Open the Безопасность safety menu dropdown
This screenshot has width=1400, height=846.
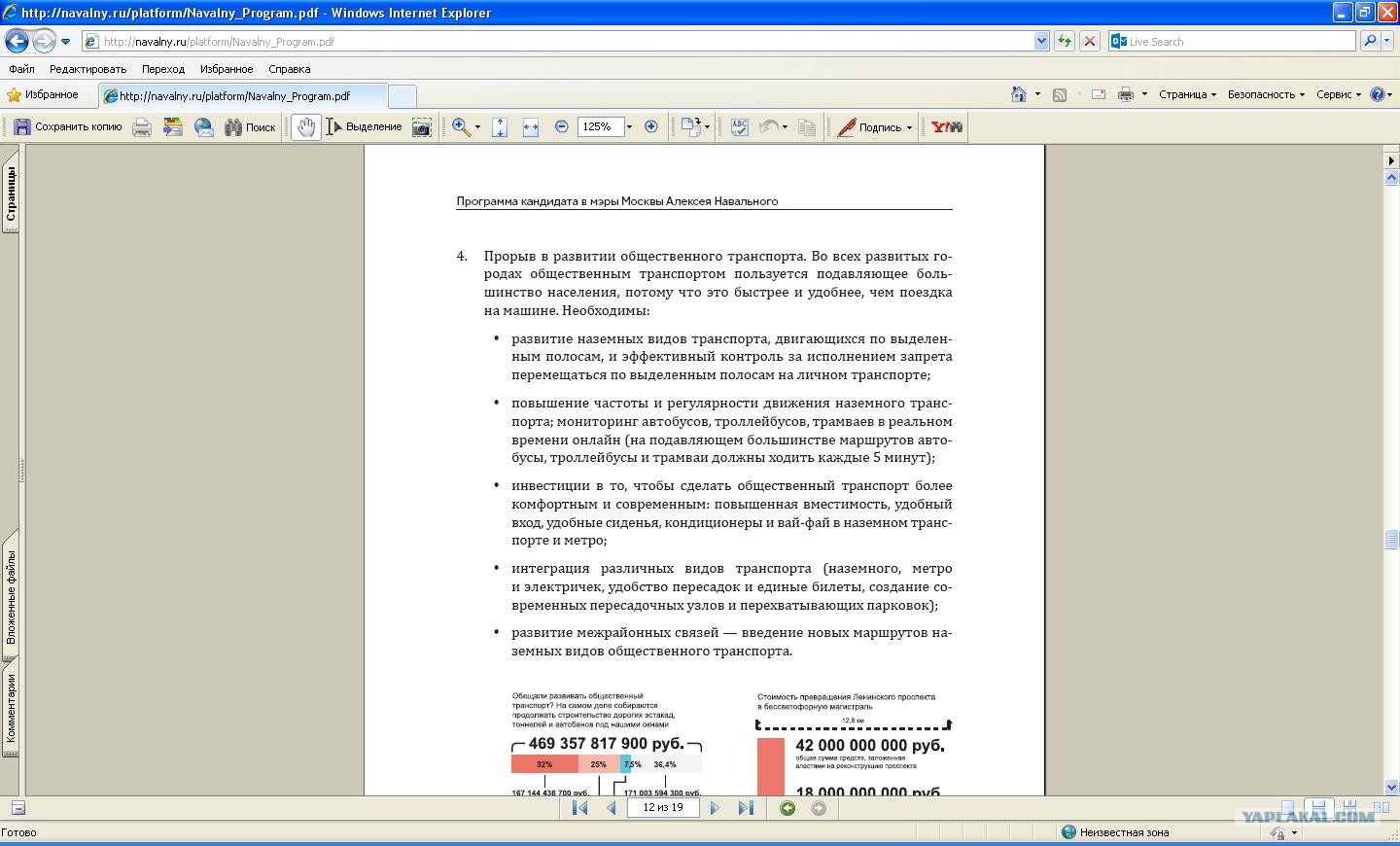click(x=1266, y=94)
